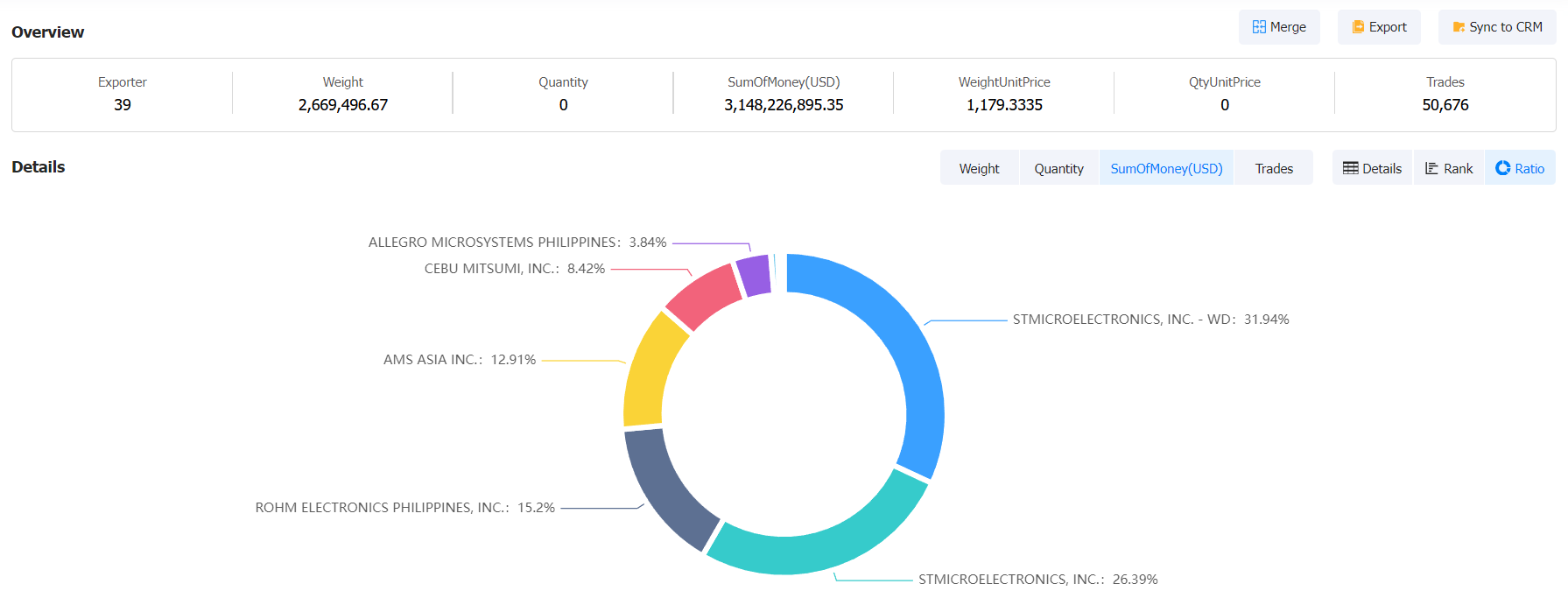
Task: Click the Ratio donut icon
Action: coord(1503,168)
